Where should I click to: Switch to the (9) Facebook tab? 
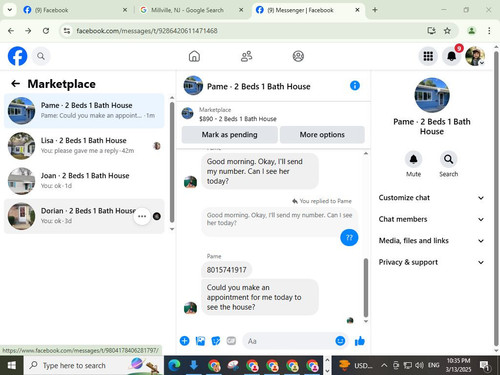click(x=74, y=10)
